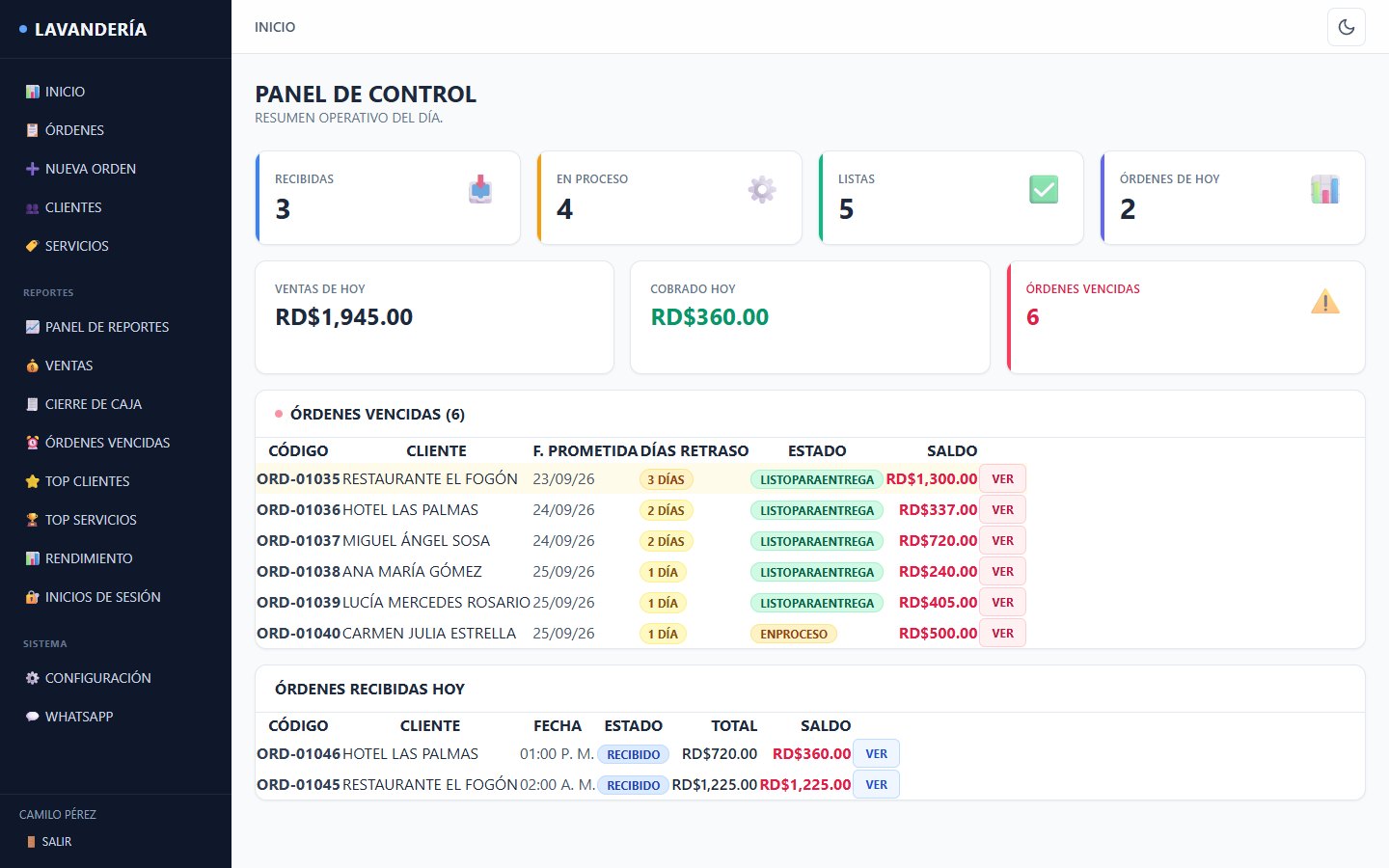The image size is (1389, 868).
Task: Click the Ventas money bag icon
Action: 33,366
